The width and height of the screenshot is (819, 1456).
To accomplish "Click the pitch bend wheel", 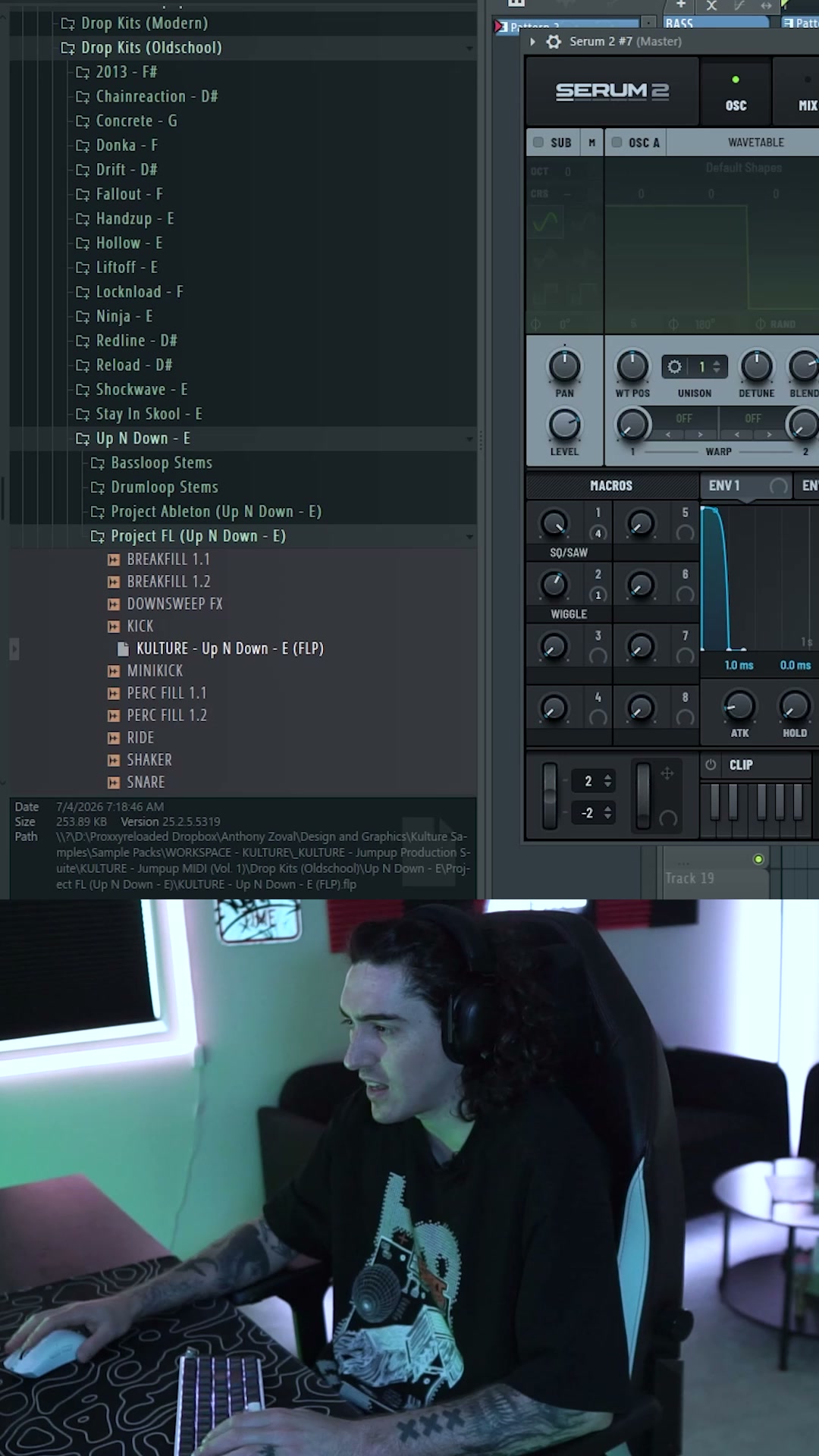I will tap(550, 796).
